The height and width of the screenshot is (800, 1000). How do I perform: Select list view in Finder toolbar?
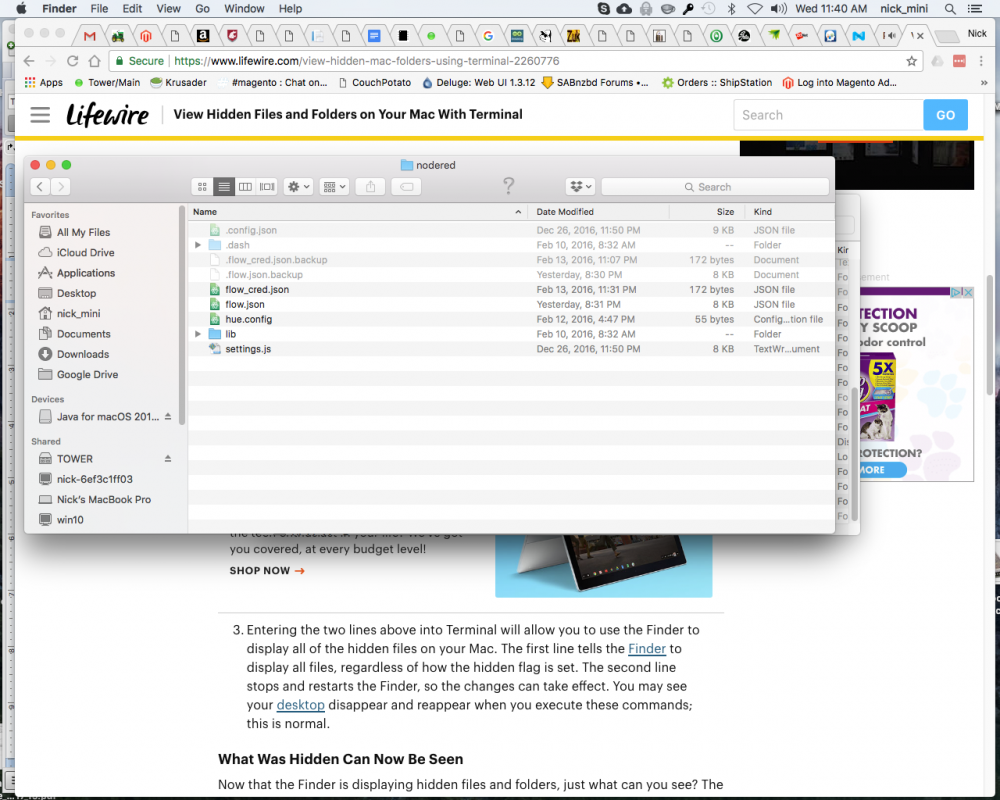tap(224, 187)
